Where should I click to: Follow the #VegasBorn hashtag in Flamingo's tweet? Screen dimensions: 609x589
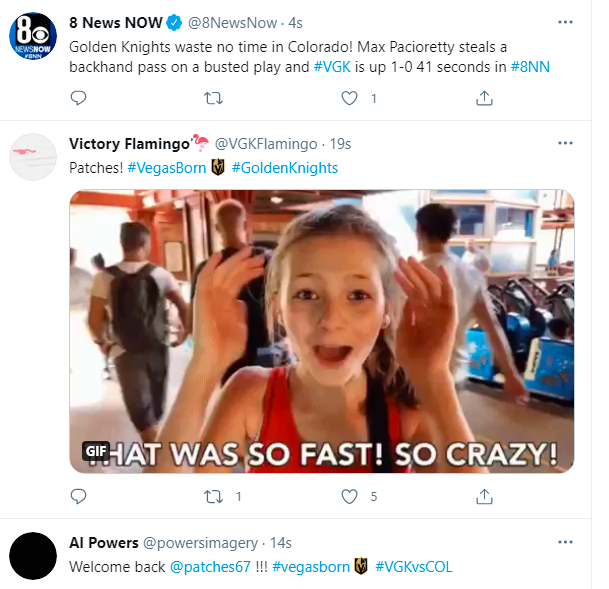coord(166,168)
